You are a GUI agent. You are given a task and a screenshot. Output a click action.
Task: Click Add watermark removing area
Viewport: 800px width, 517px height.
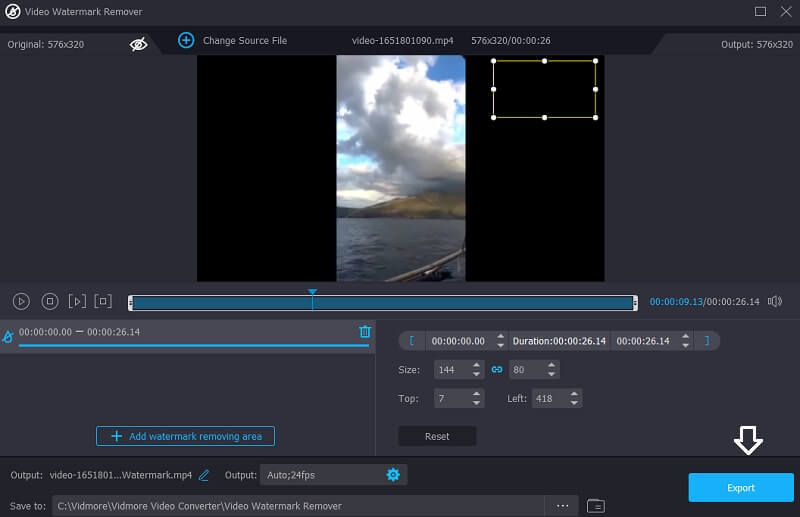click(x=185, y=436)
